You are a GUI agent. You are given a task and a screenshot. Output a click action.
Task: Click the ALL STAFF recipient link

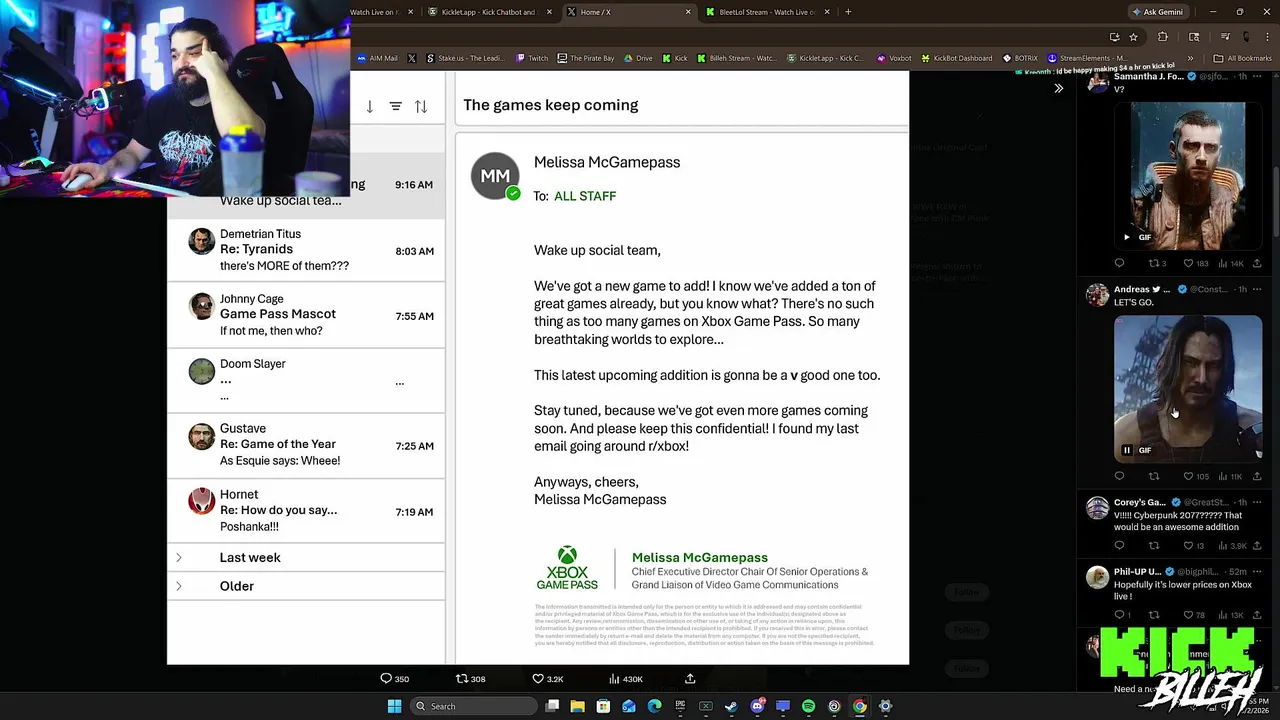(585, 196)
